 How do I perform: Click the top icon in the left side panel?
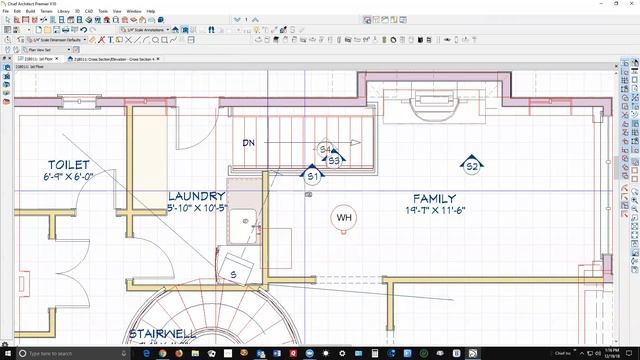point(7,67)
